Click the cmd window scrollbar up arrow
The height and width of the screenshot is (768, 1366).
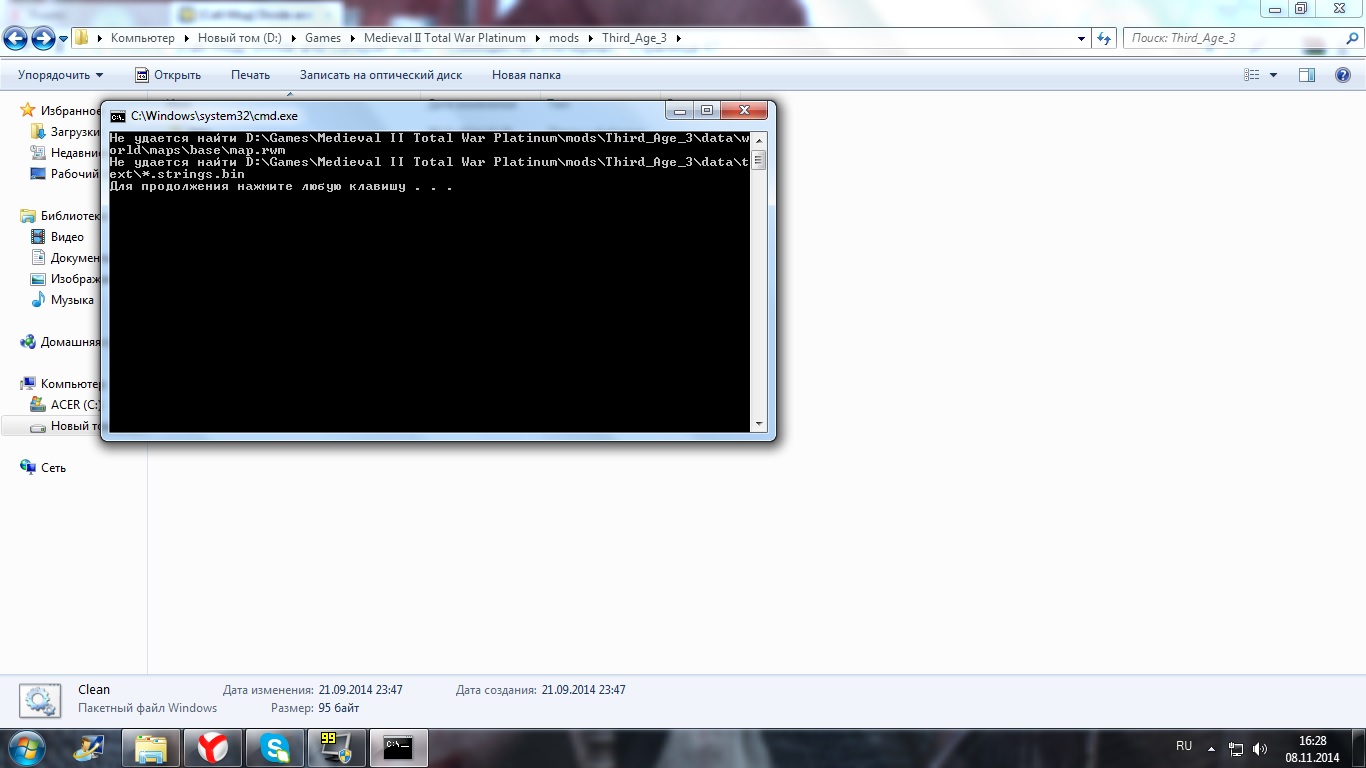pyautogui.click(x=759, y=140)
